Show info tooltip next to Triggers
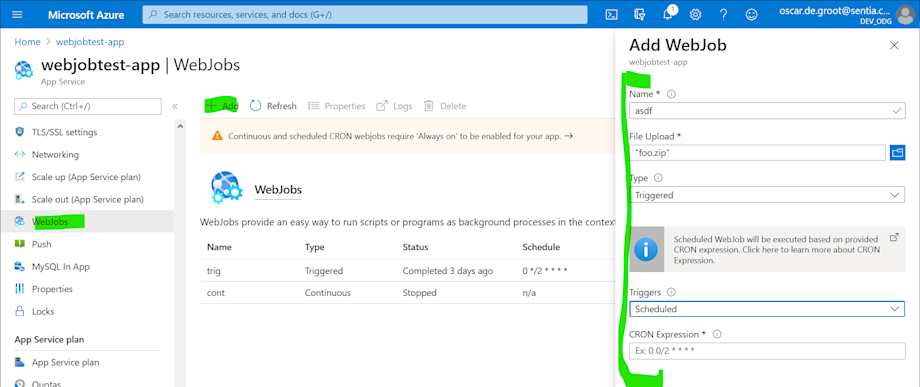The height and width of the screenshot is (387, 920). click(672, 292)
